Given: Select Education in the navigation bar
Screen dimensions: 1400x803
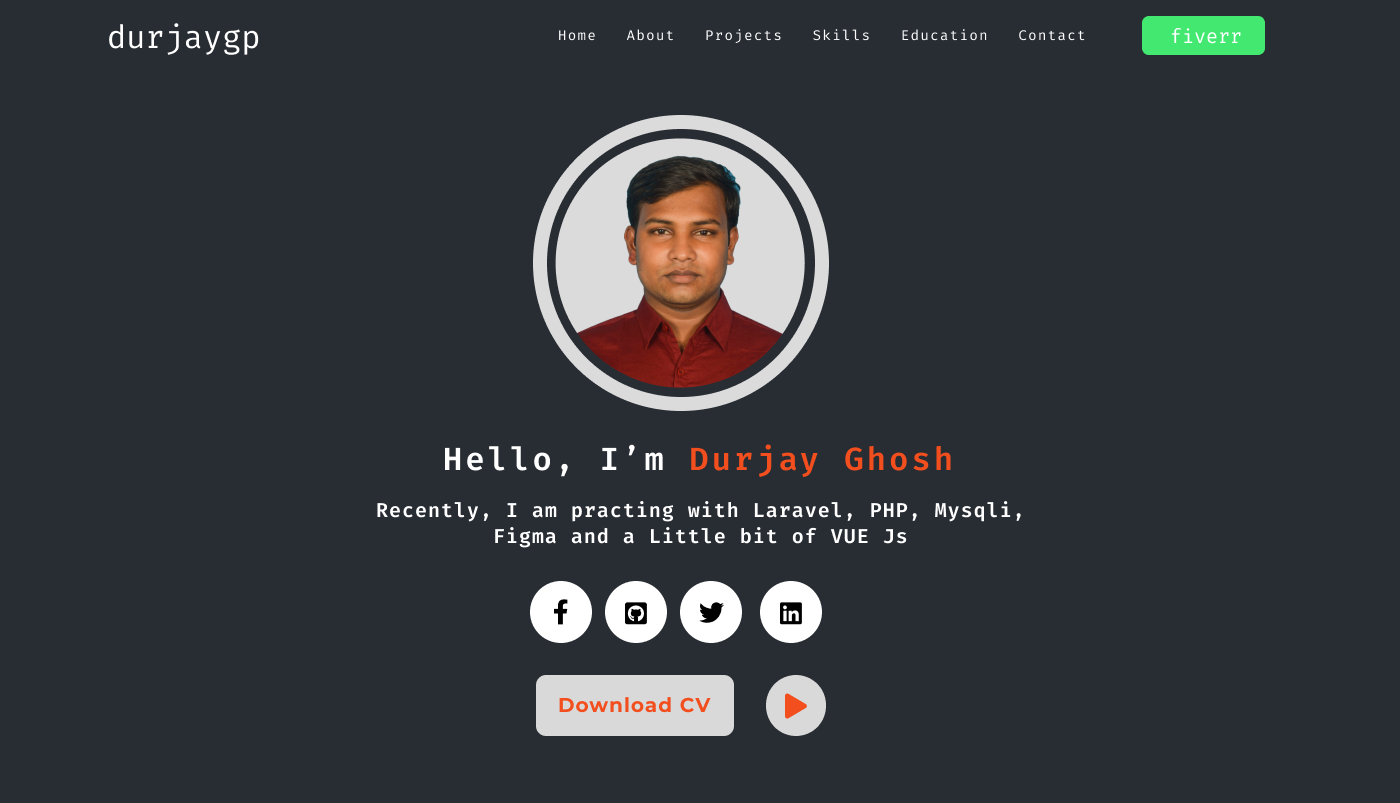Looking at the screenshot, I should [945, 36].
